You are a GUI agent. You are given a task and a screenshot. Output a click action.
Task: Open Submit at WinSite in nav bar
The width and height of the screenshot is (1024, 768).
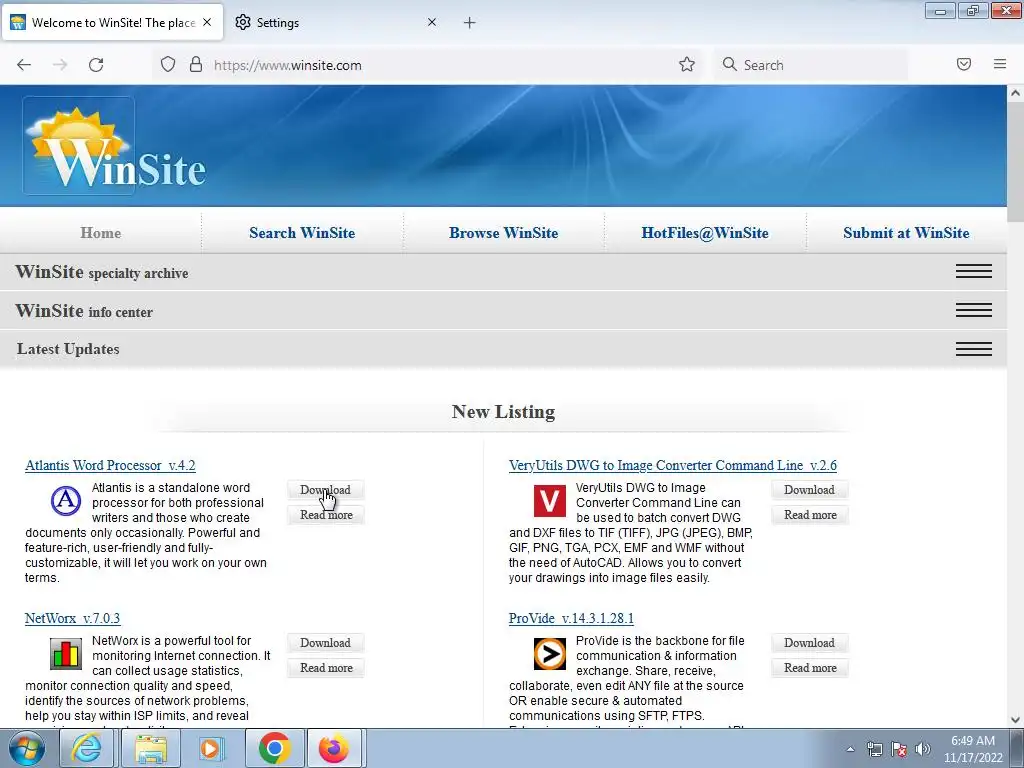(x=906, y=232)
